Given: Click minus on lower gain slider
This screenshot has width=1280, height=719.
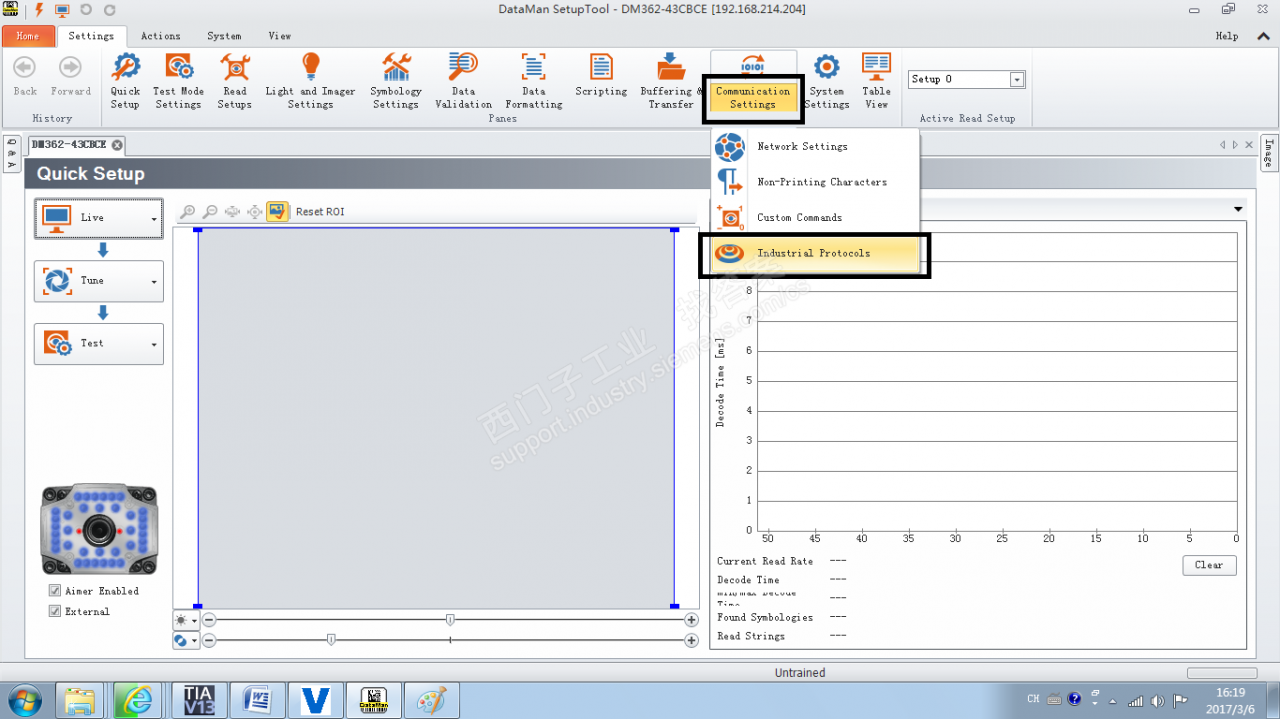Looking at the screenshot, I should point(209,640).
